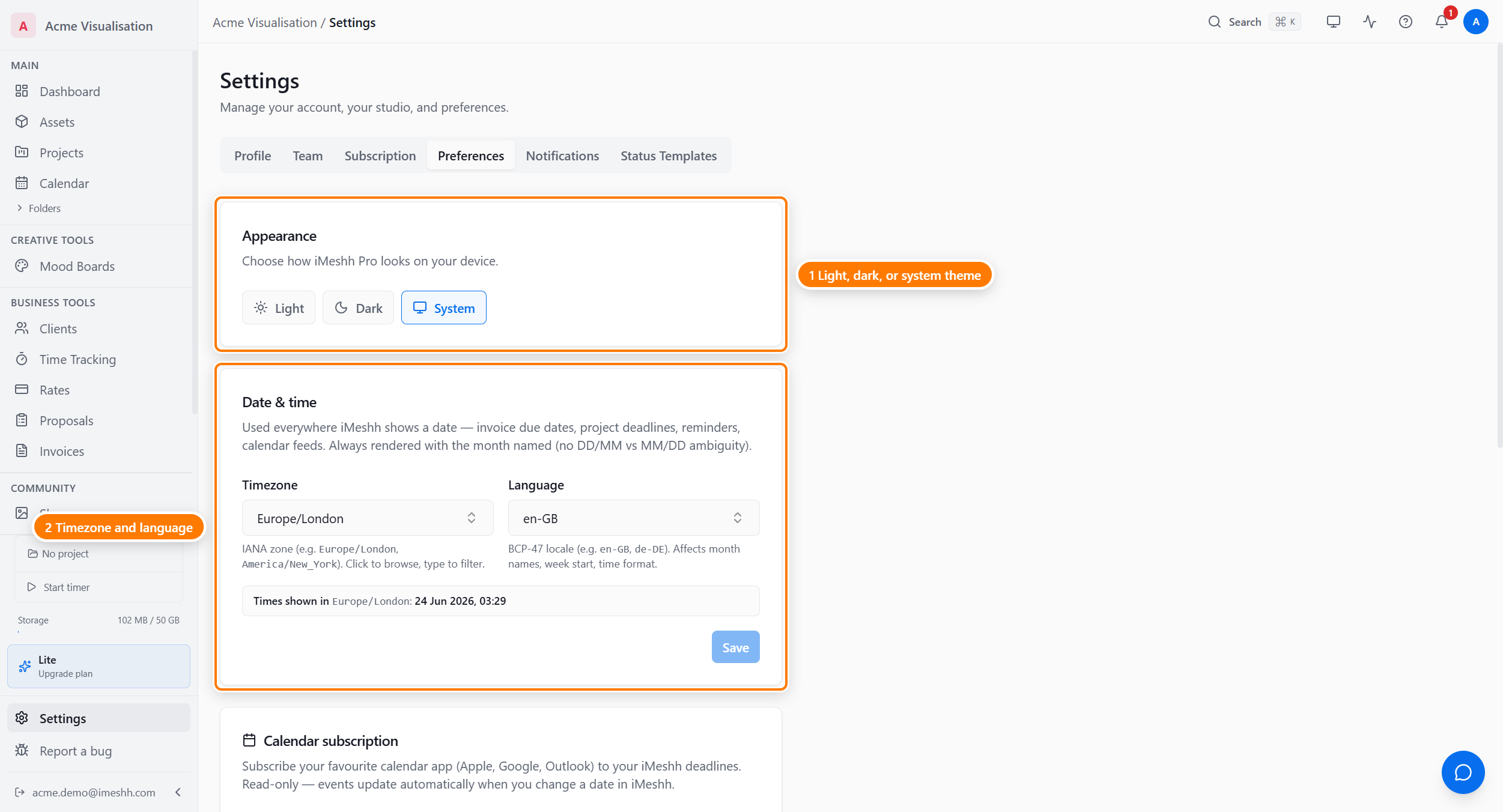Click the Acme Visualisation workspace name

click(x=99, y=26)
